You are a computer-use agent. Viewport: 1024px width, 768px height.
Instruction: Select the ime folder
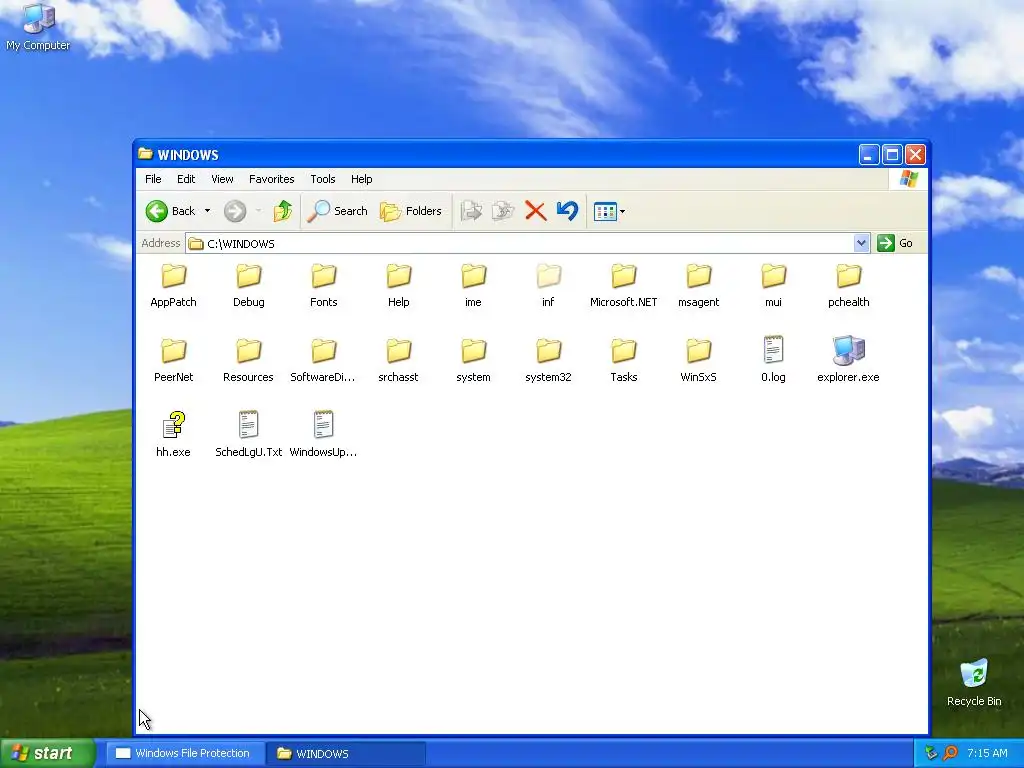473,285
